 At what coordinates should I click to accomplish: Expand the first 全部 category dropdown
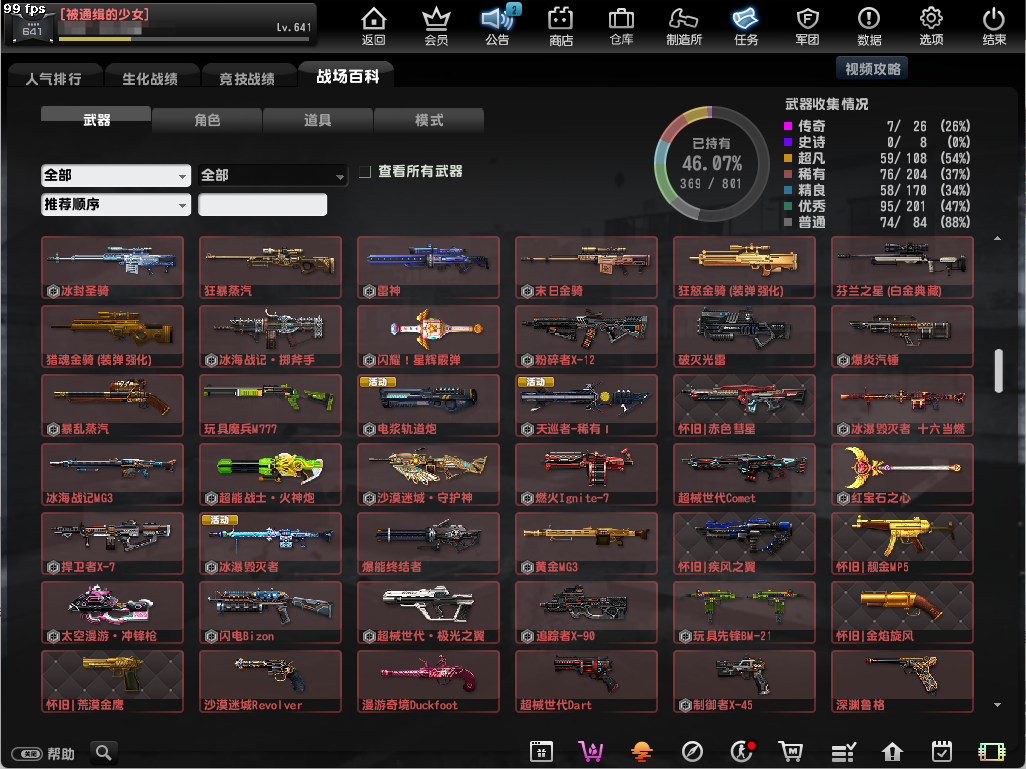pyautogui.click(x=115, y=175)
